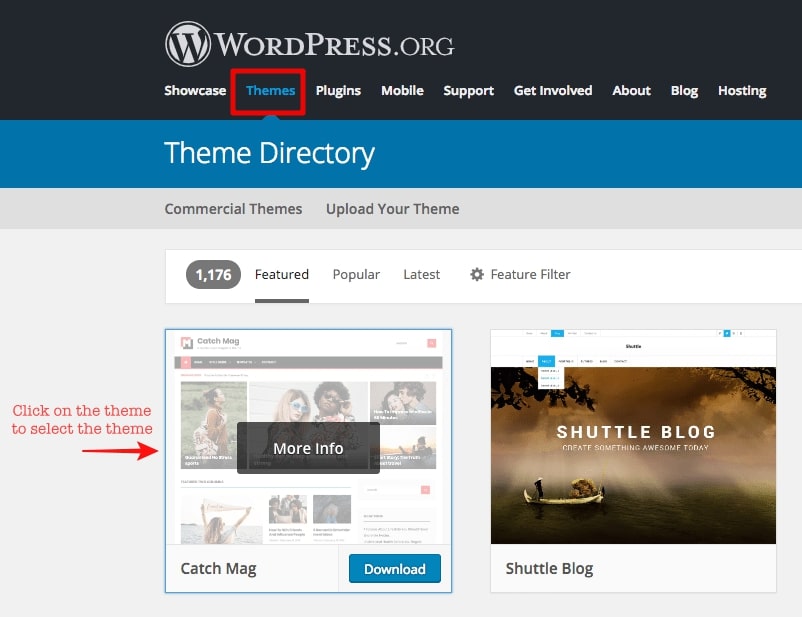This screenshot has height=617, width=802.
Task: Click the 1,176 theme count badge
Action: (213, 275)
